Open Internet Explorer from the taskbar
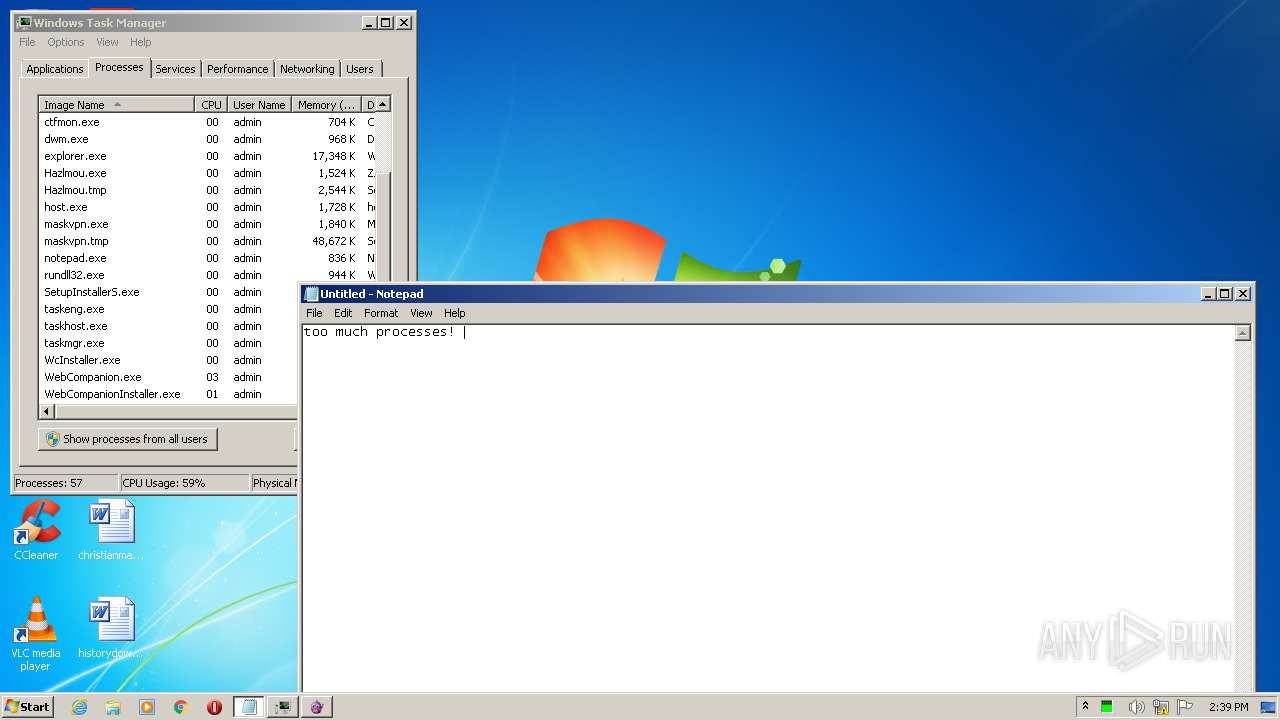 coord(79,707)
